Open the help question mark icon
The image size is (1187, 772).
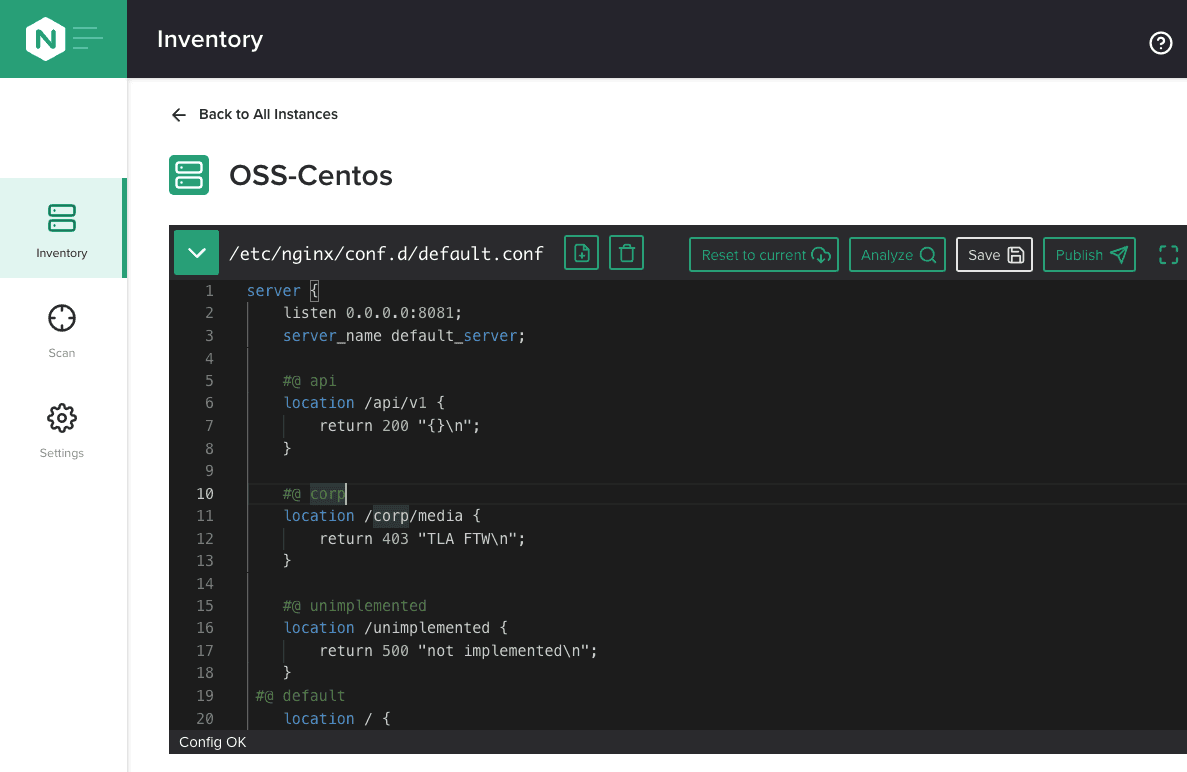(x=1160, y=43)
